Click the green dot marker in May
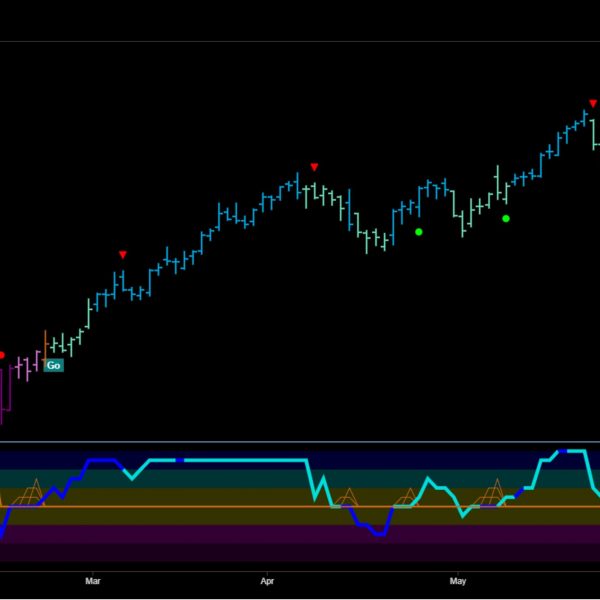Viewport: 600px width, 600px height. (x=506, y=218)
